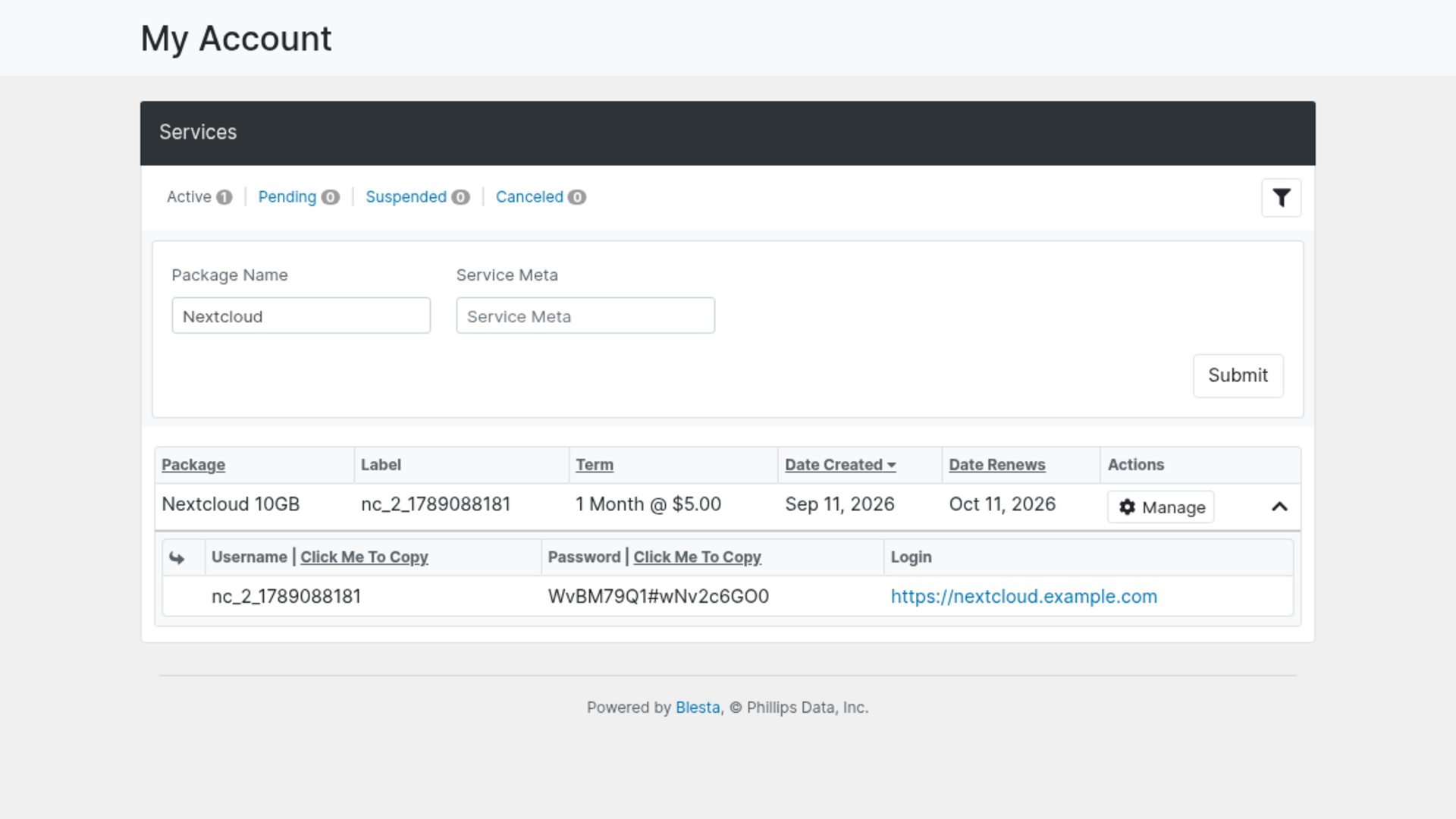Viewport: 1456px width, 819px height.
Task: Select the Sep 11, 2026 created date
Action: [839, 504]
